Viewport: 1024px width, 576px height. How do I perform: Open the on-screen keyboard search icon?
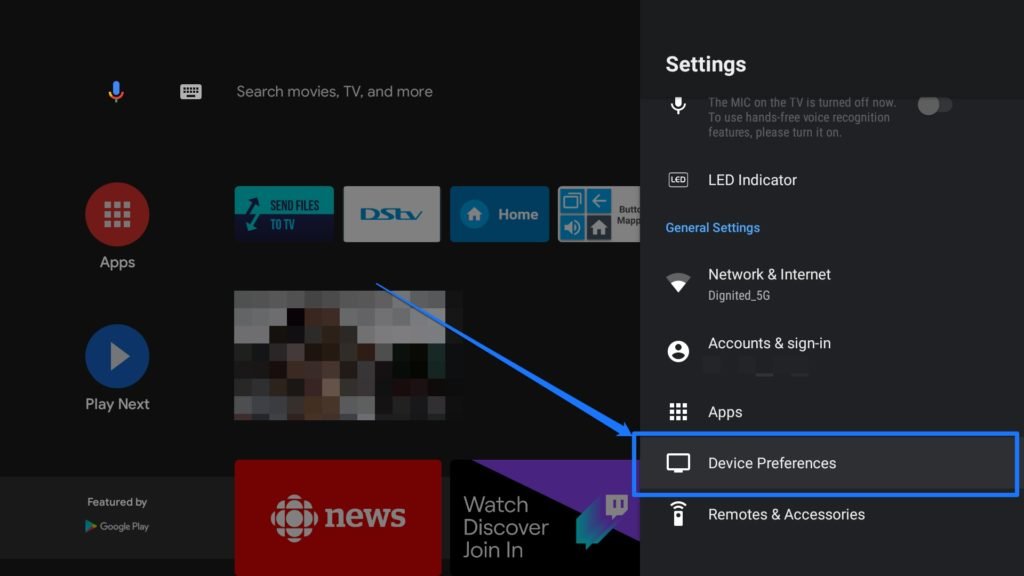pos(190,92)
